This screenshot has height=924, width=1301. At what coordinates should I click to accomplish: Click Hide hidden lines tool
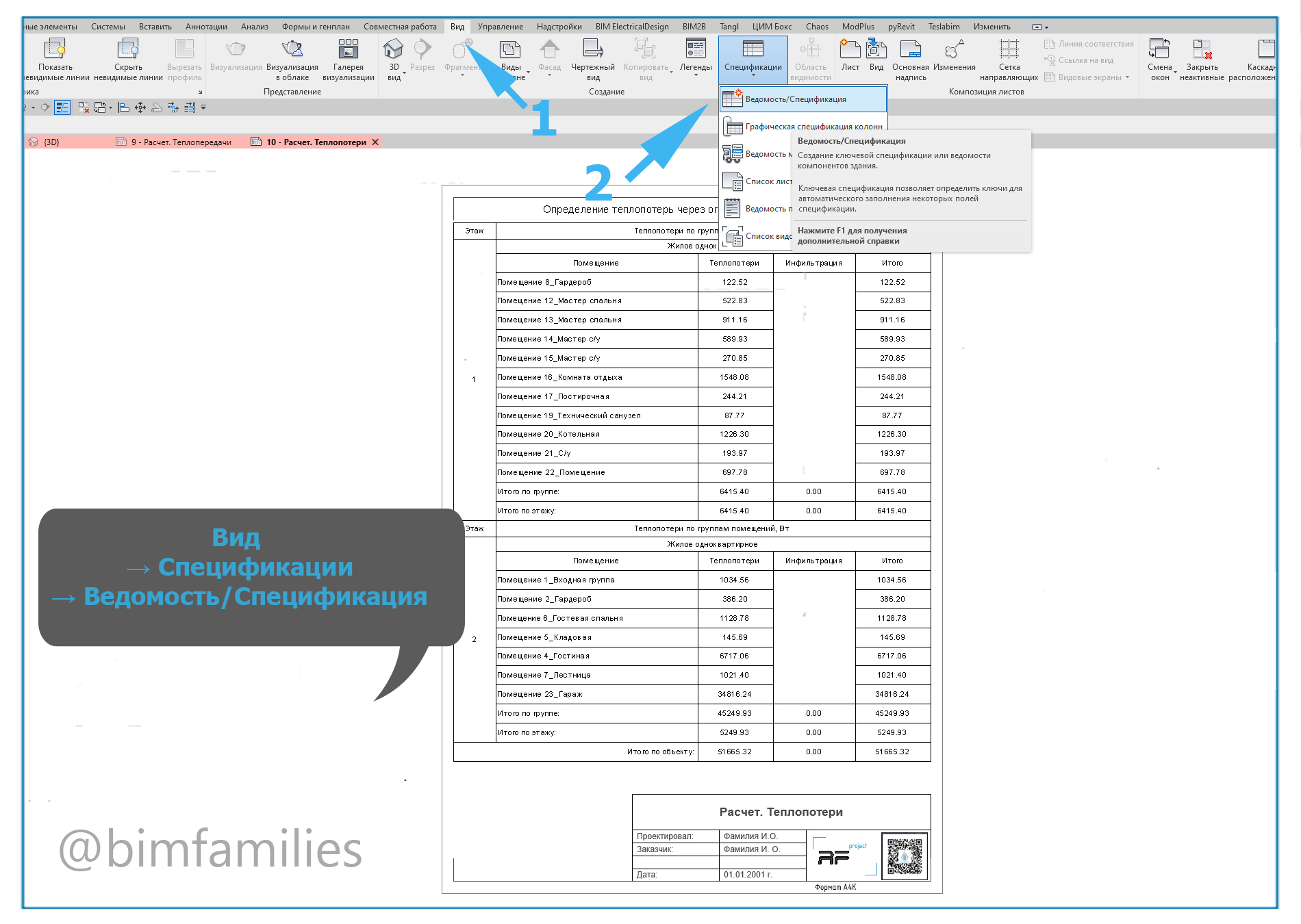click(x=128, y=60)
